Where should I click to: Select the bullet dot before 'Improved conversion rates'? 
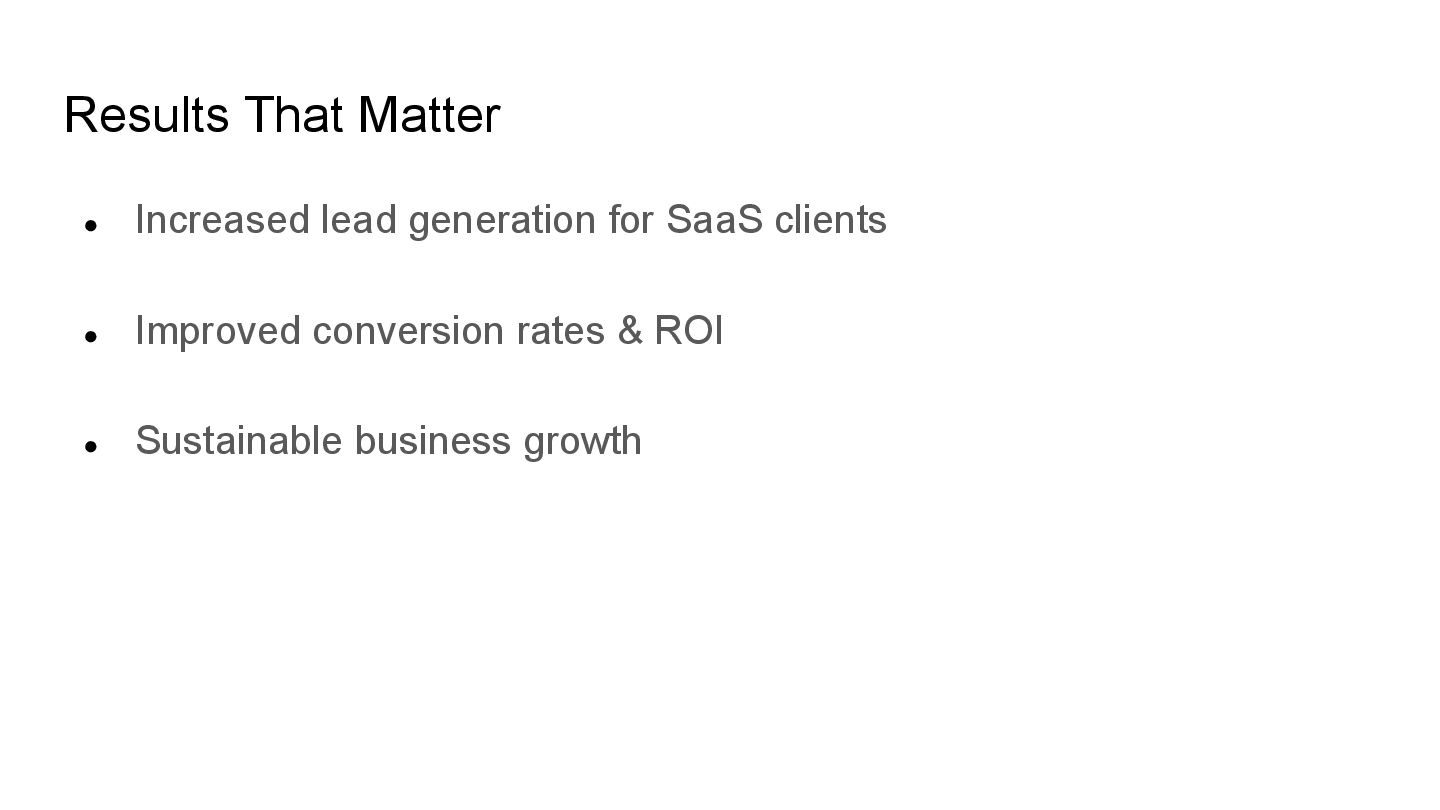tap(91, 337)
